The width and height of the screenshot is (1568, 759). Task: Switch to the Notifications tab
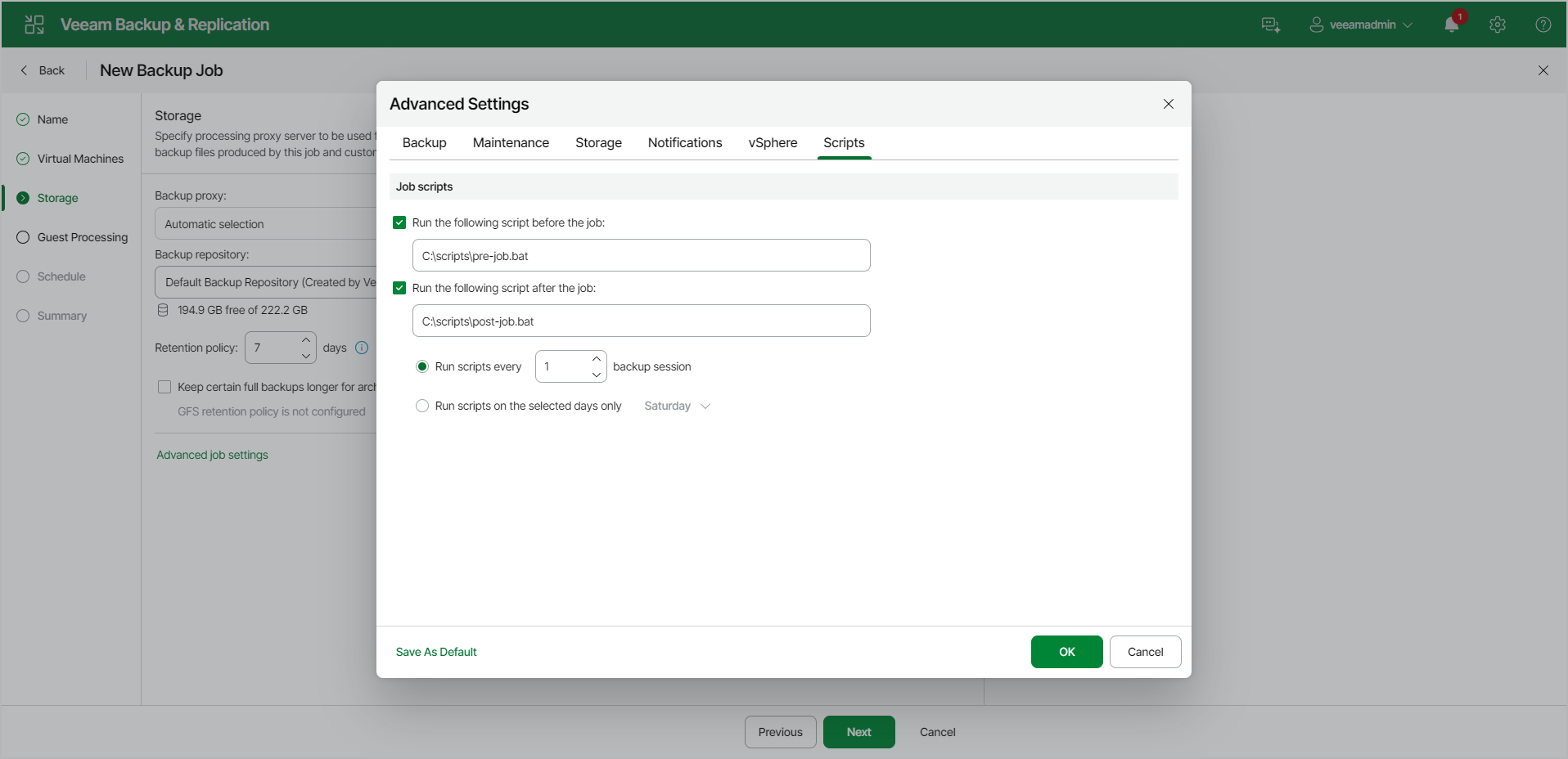coord(685,142)
